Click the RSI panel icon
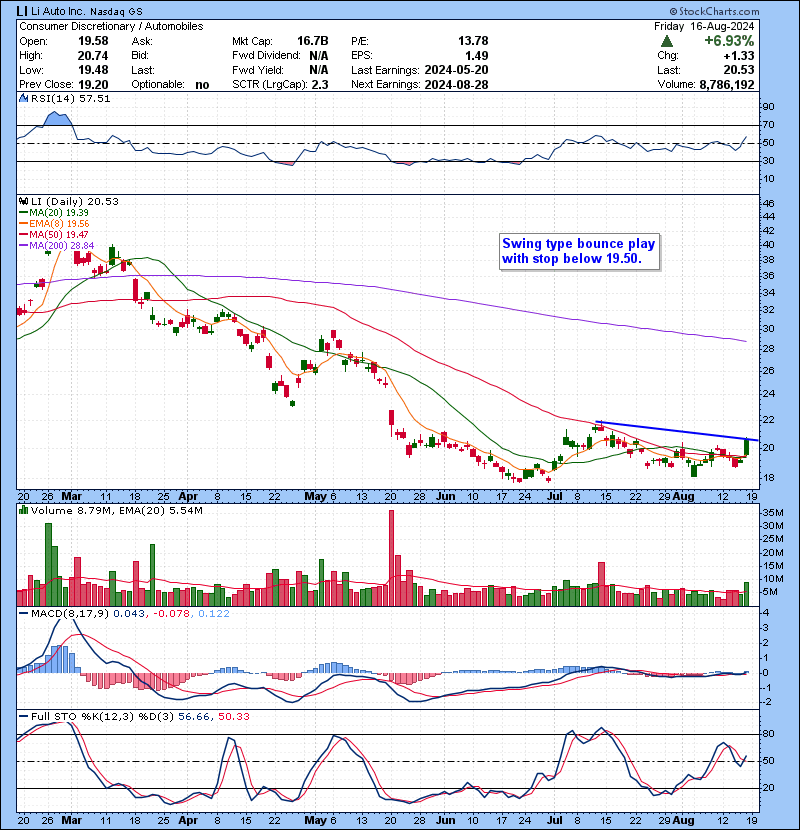The width and height of the screenshot is (800, 830). [23, 98]
